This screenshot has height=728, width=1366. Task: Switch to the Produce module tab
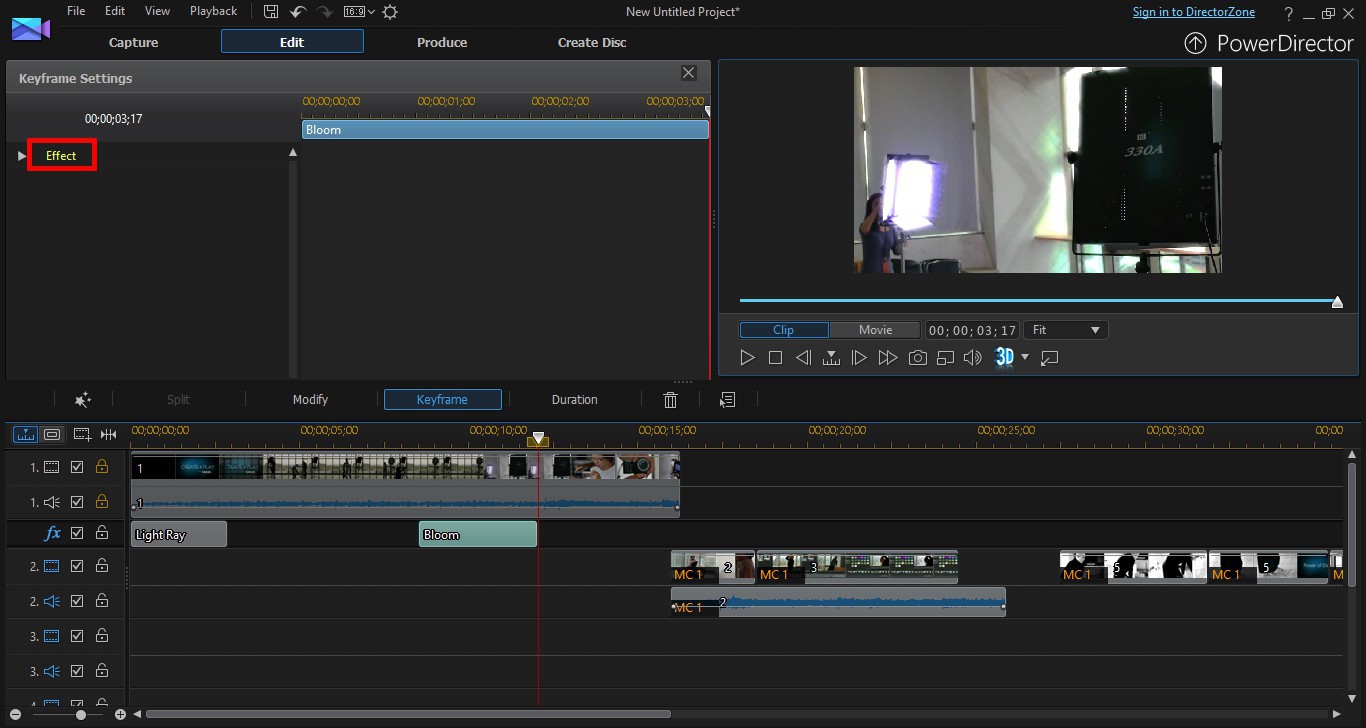point(442,42)
